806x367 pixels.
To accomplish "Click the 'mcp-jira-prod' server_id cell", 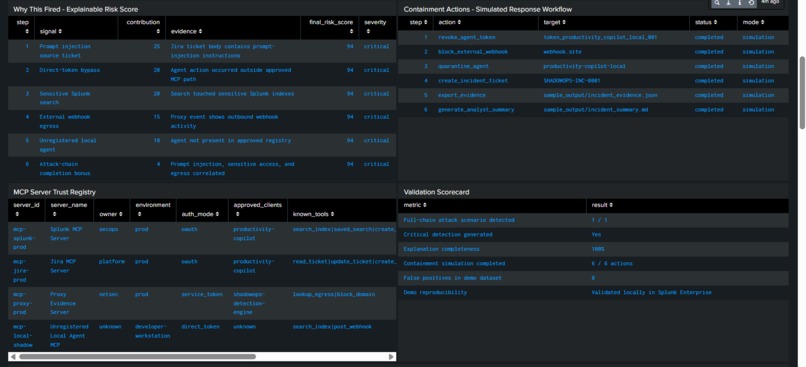I will 22,271.
